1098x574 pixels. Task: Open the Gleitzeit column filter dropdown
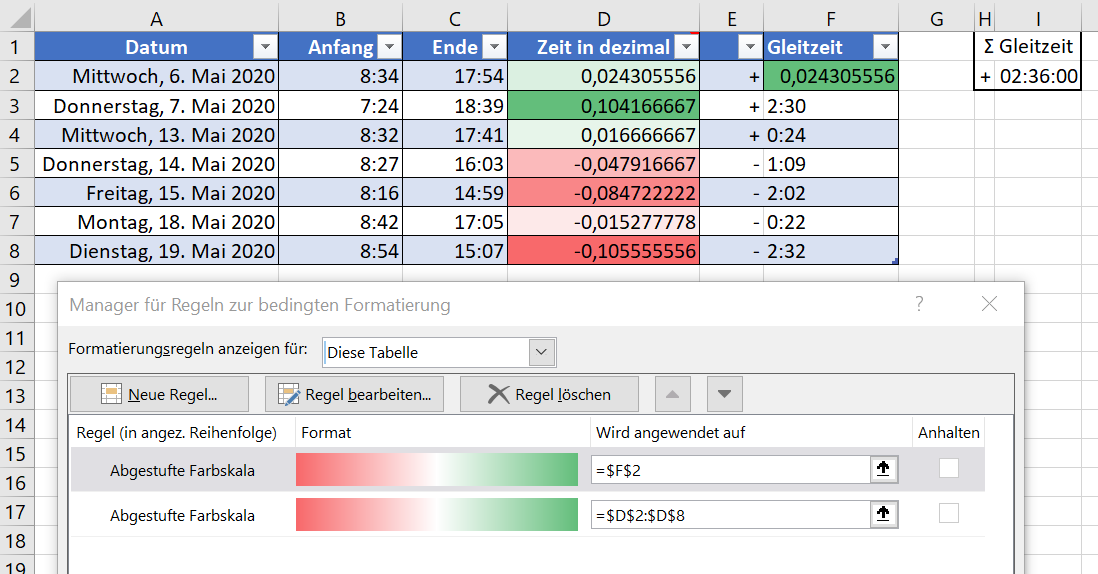pos(885,47)
